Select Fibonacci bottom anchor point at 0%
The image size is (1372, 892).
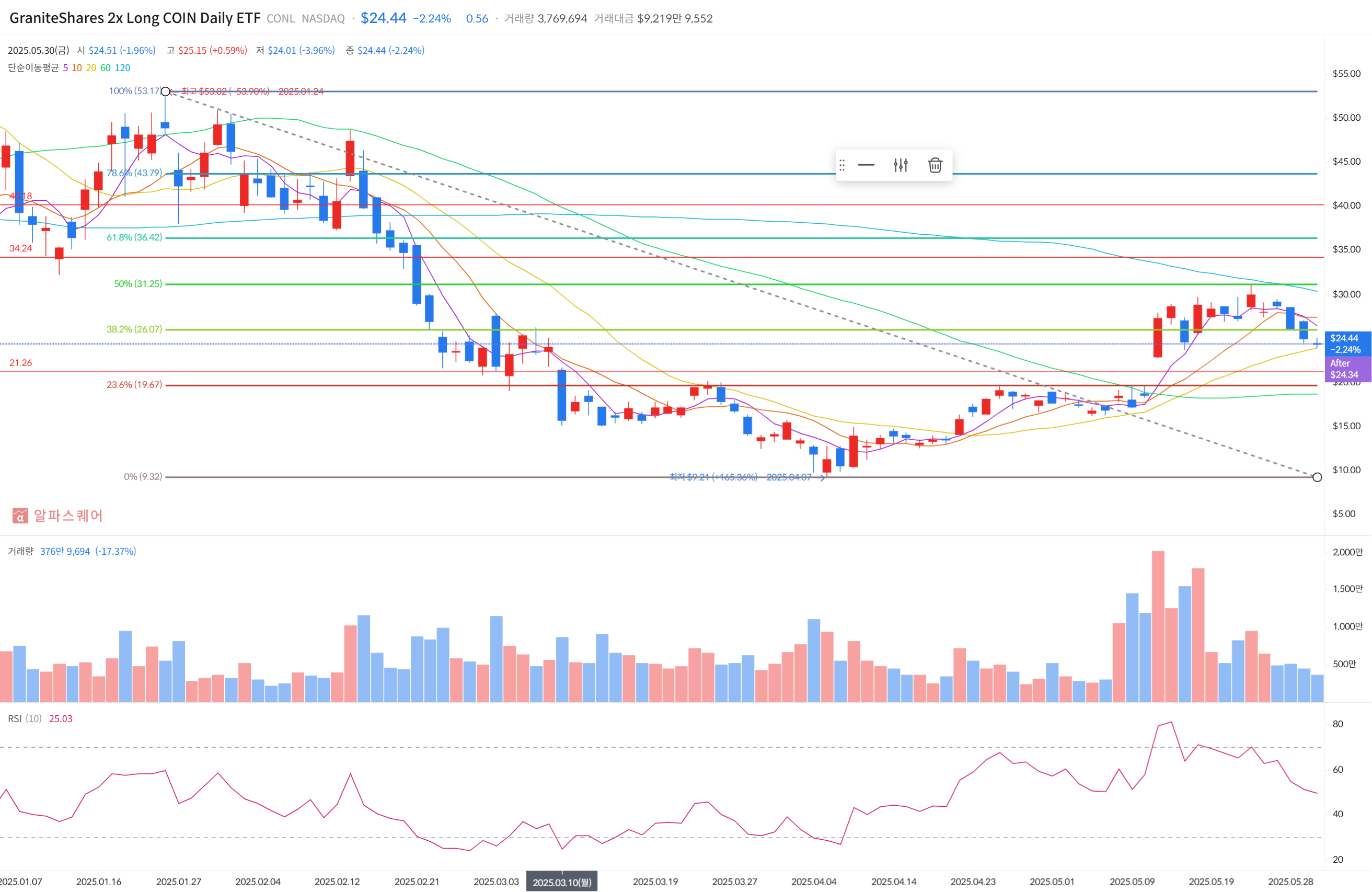(x=1317, y=477)
